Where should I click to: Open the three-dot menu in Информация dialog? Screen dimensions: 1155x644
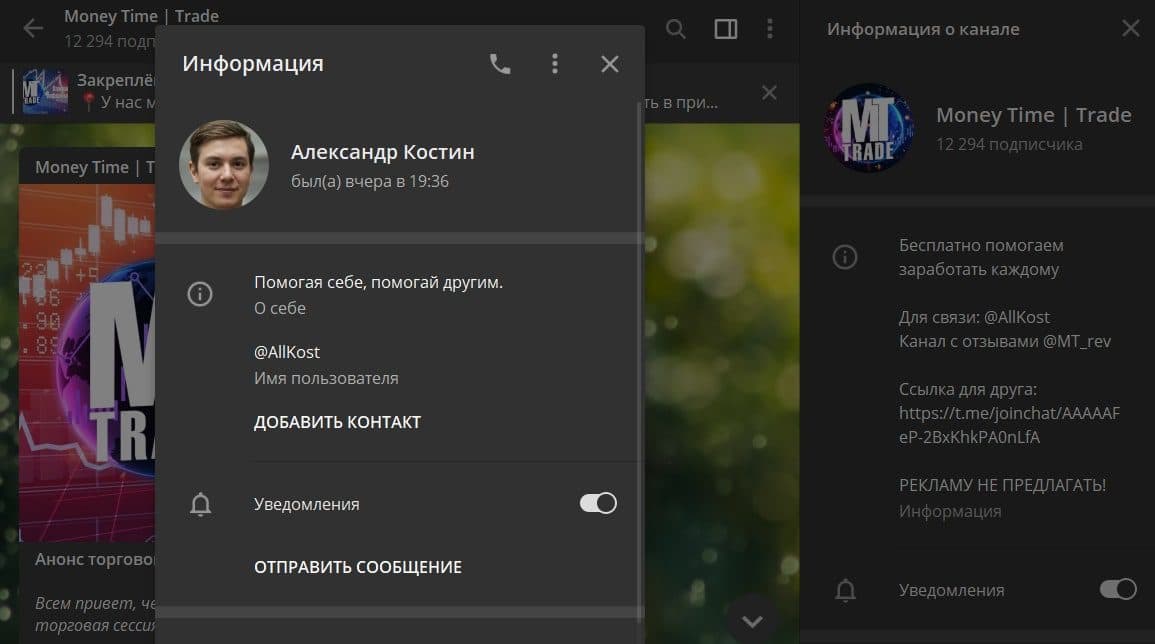pyautogui.click(x=555, y=64)
